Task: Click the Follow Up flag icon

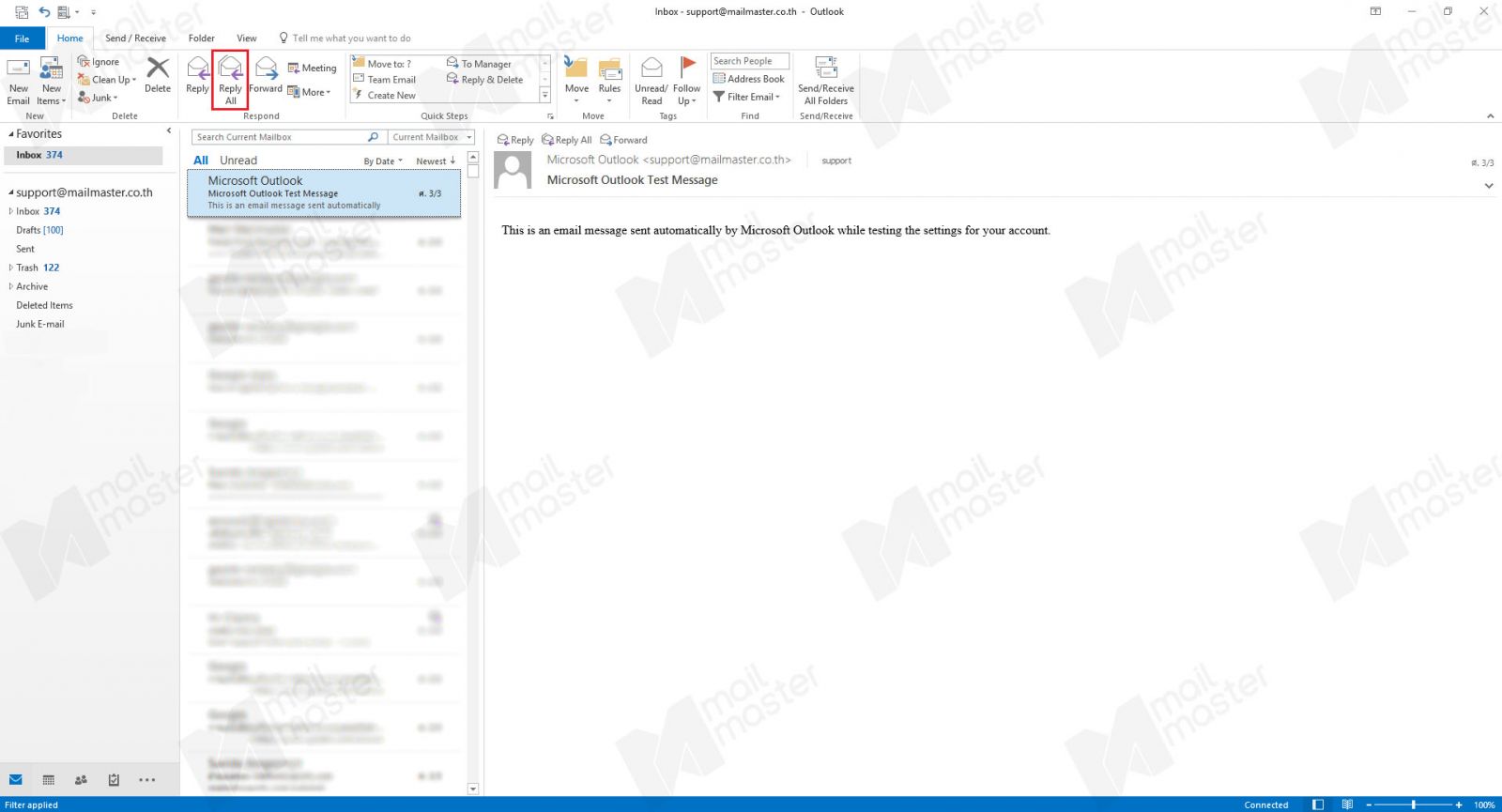Action: coord(687,68)
